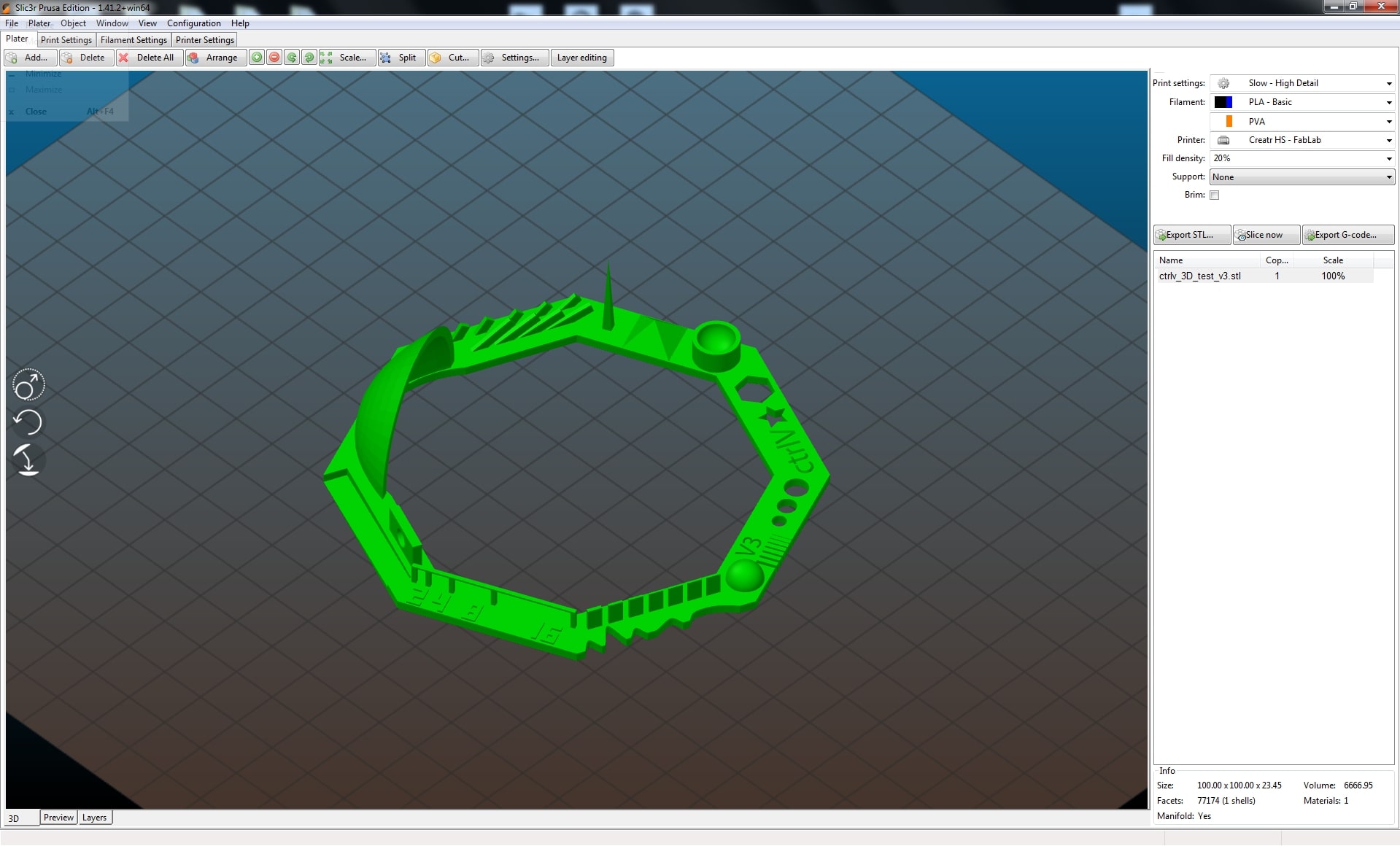
Task: Open the Plater menu
Action: (39, 23)
